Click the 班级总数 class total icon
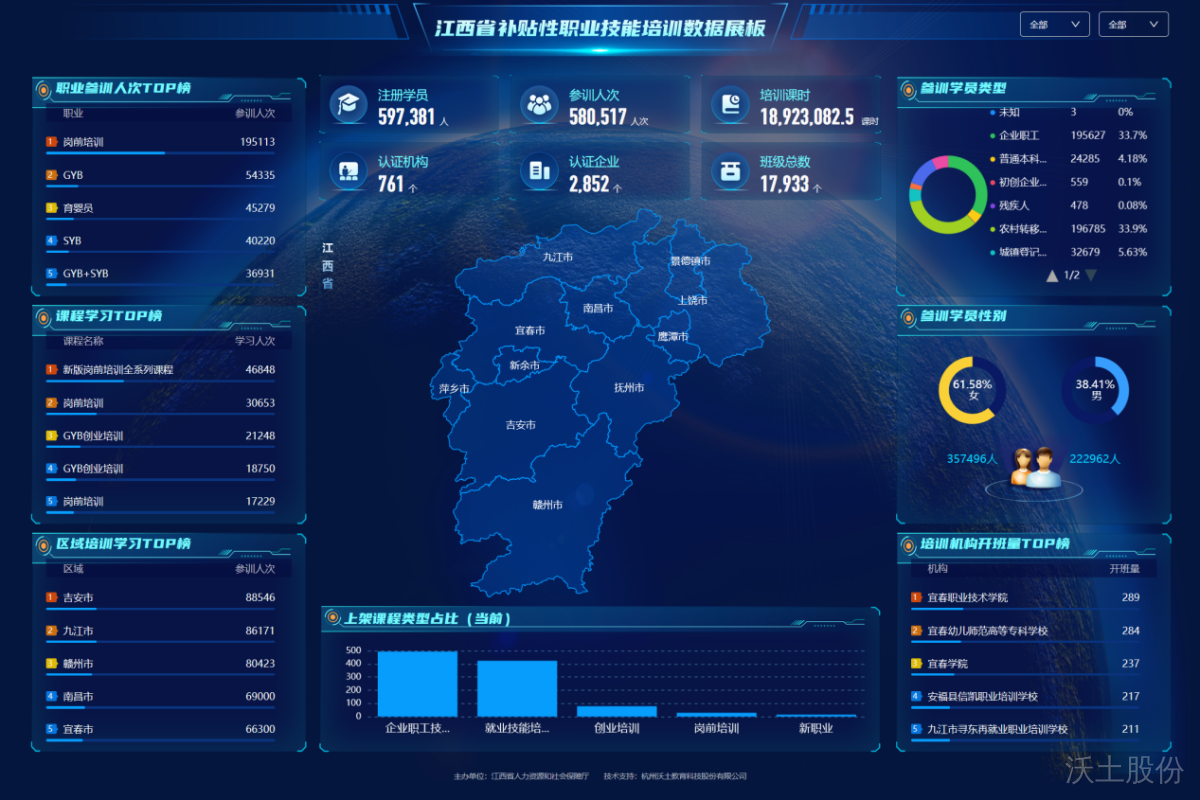The height and width of the screenshot is (800, 1200). (x=731, y=171)
